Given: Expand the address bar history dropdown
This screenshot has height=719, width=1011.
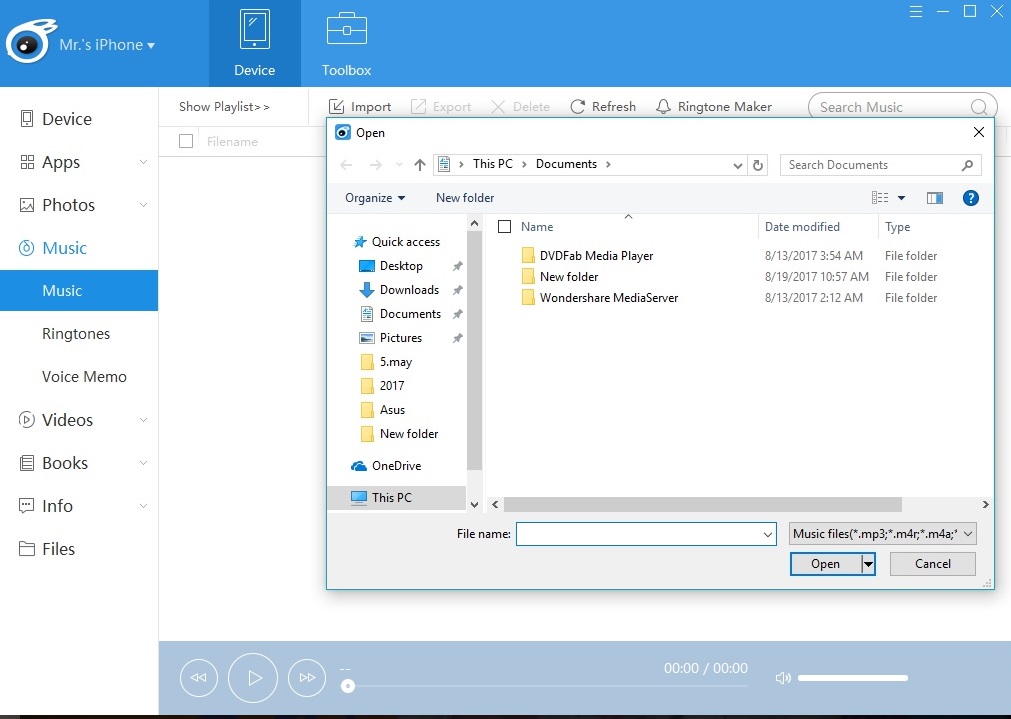Looking at the screenshot, I should pos(738,166).
